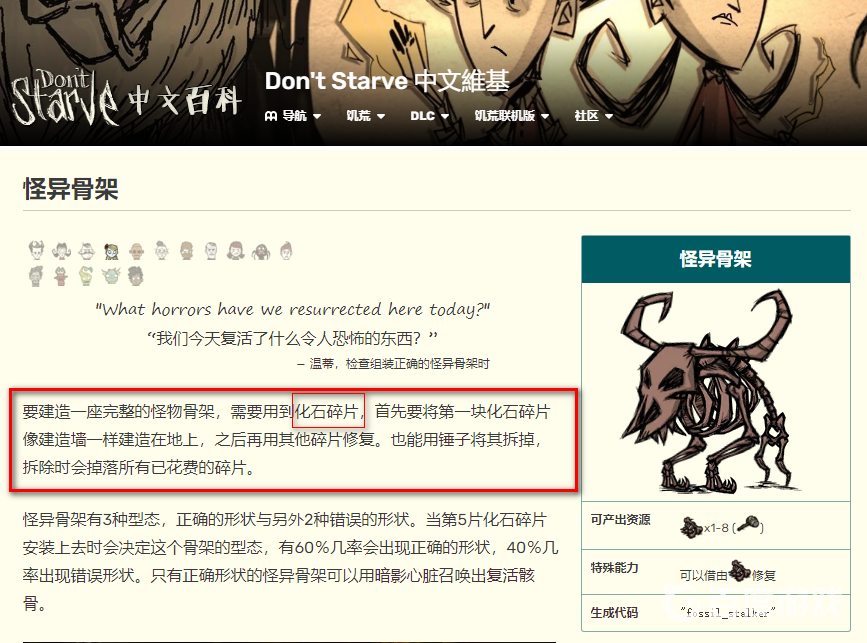The width and height of the screenshot is (867, 643).
Task: Expand the DLC dropdown menu
Action: coord(429,116)
